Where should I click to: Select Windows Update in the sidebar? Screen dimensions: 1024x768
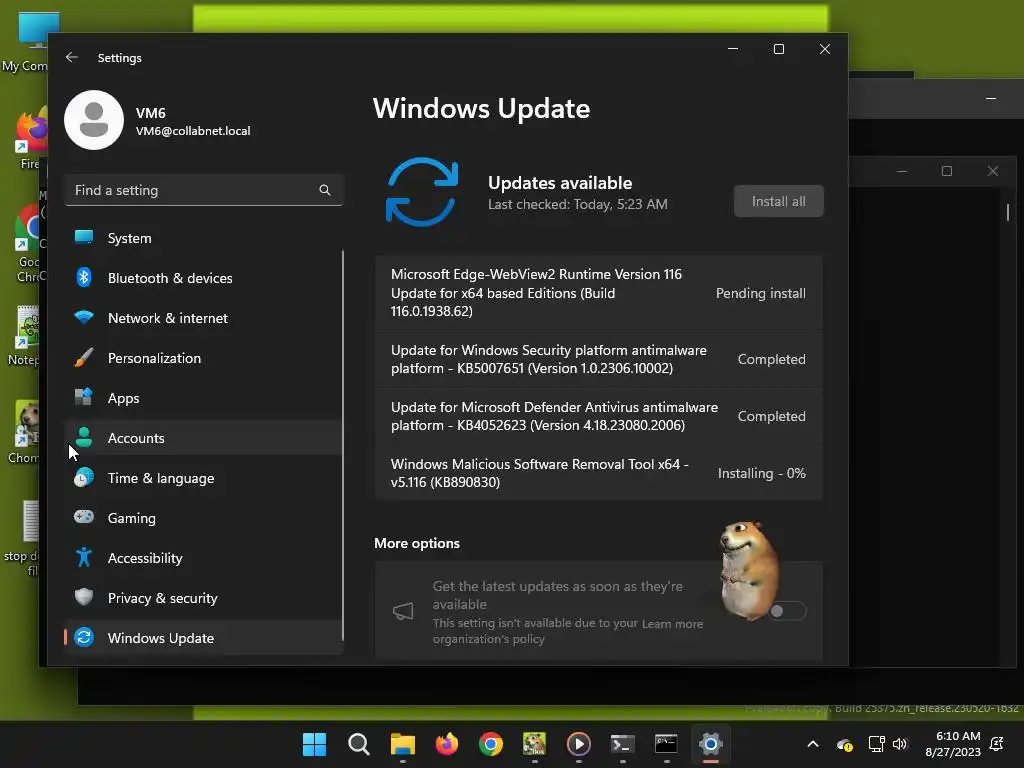(x=204, y=638)
